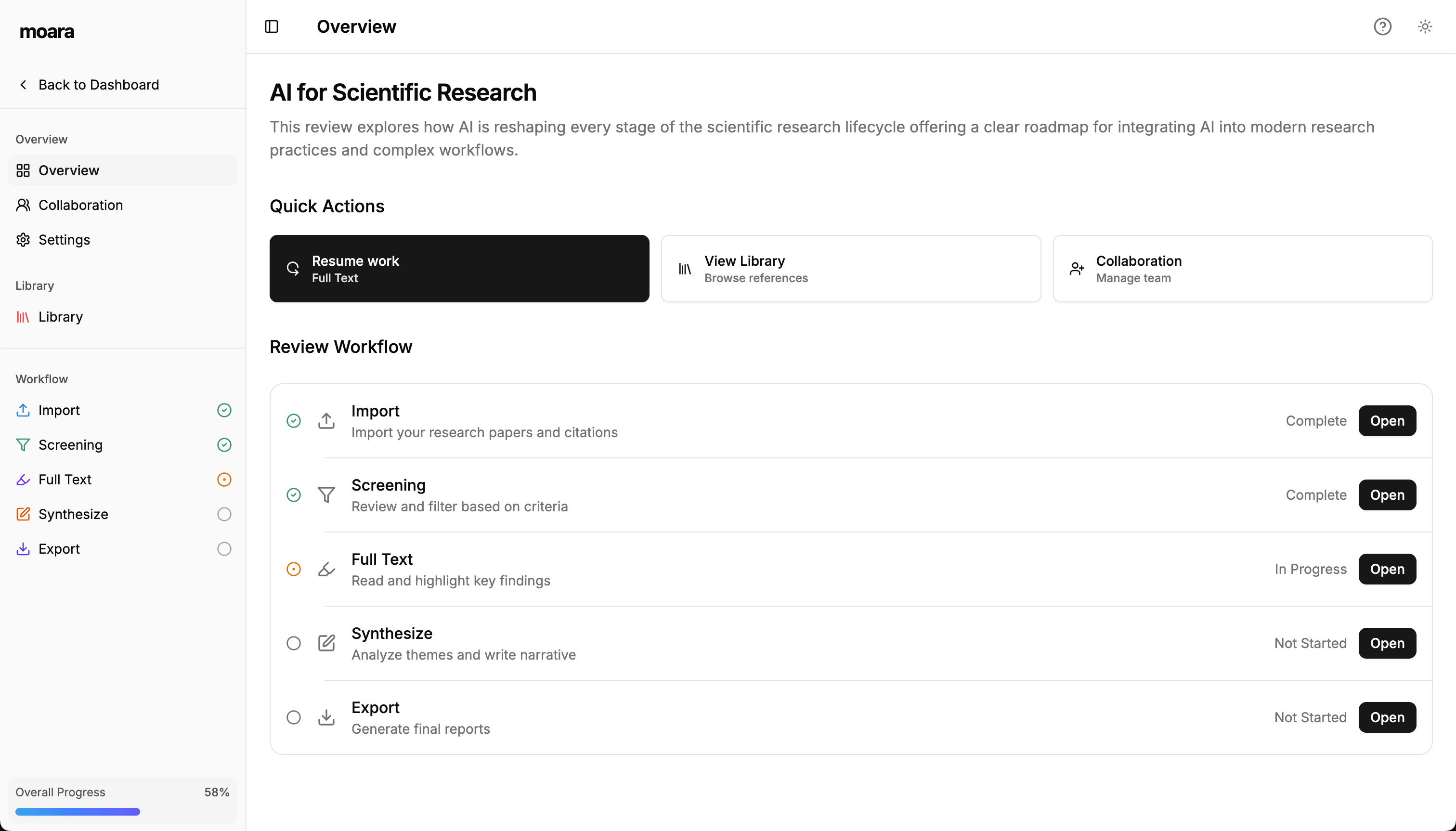The width and height of the screenshot is (1456, 831).
Task: Select Collaboration in the sidebar
Action: coord(80,205)
